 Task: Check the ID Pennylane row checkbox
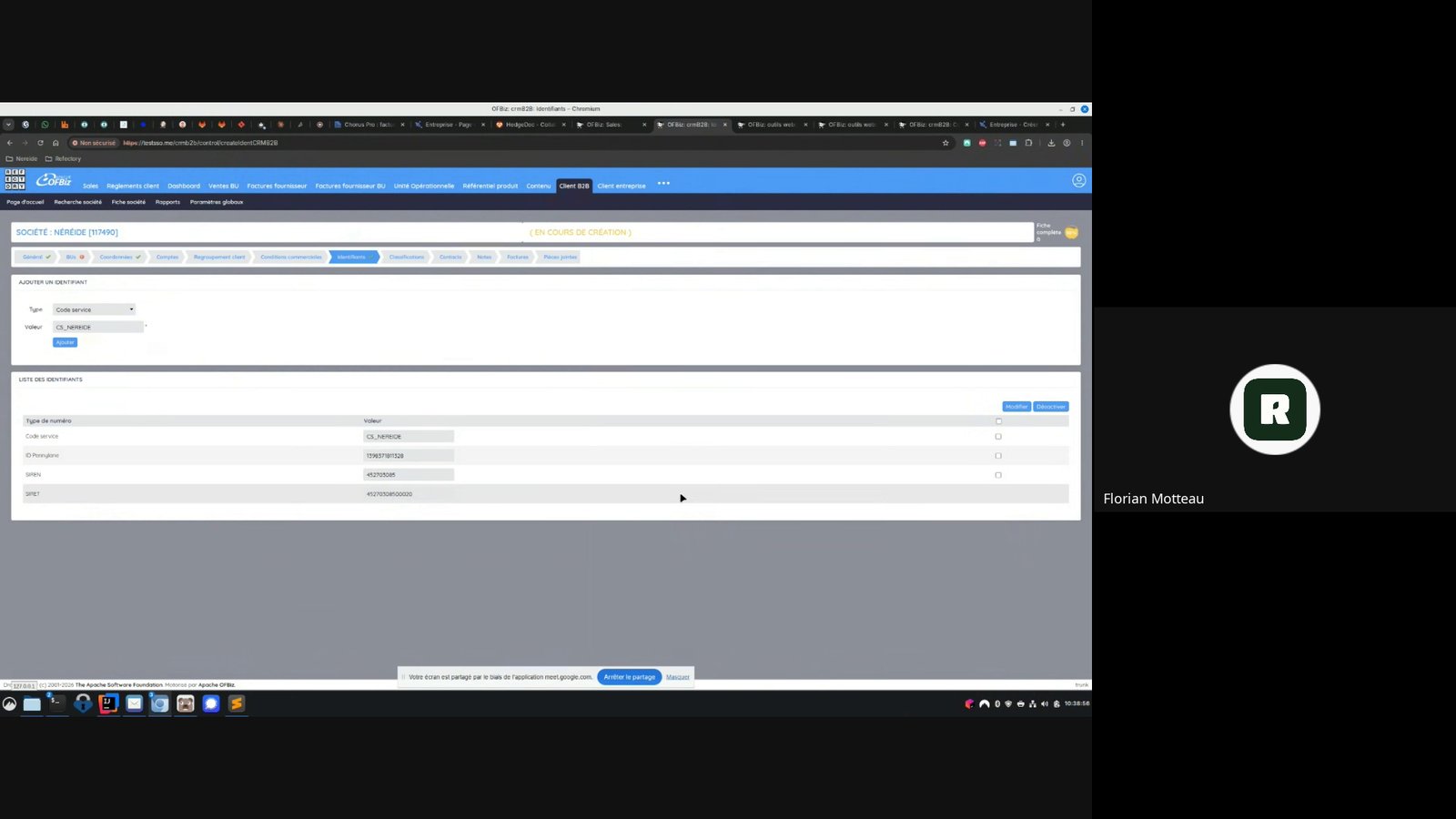[x=998, y=456]
